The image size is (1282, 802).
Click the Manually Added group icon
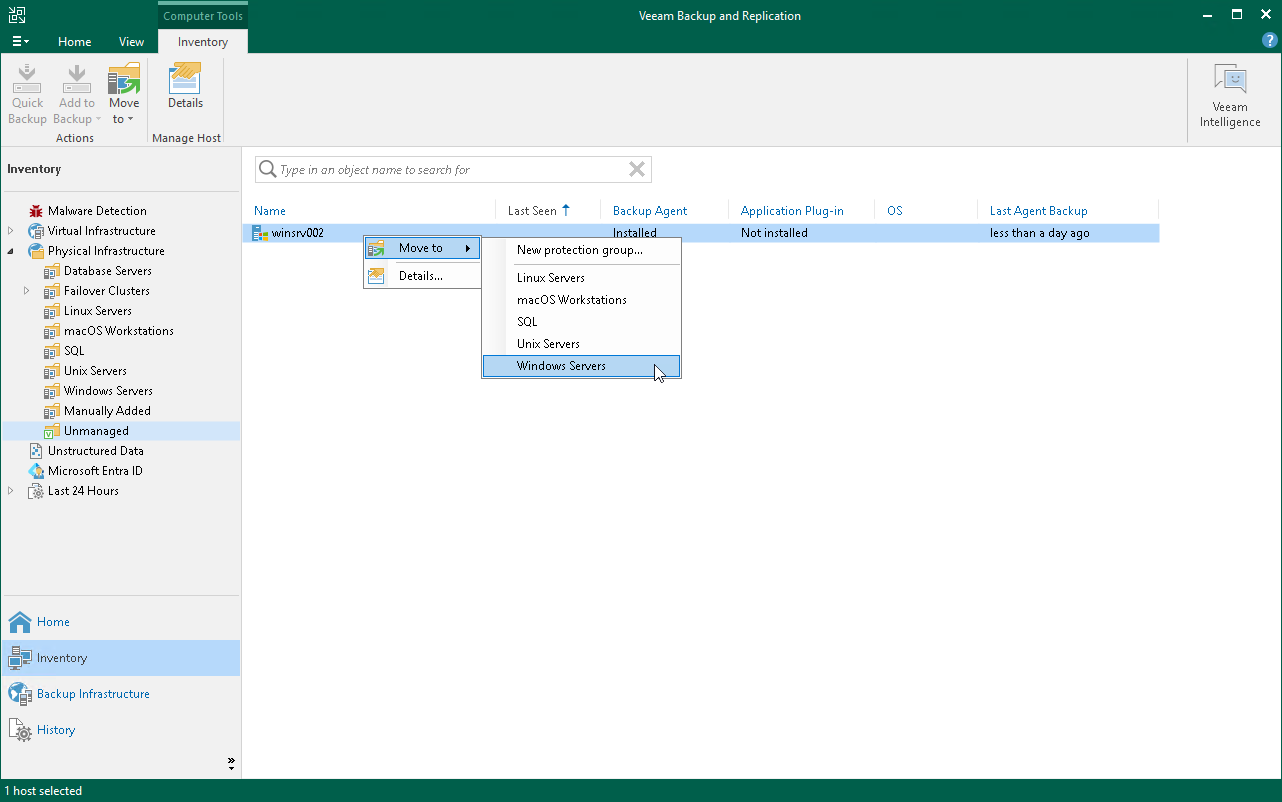52,411
